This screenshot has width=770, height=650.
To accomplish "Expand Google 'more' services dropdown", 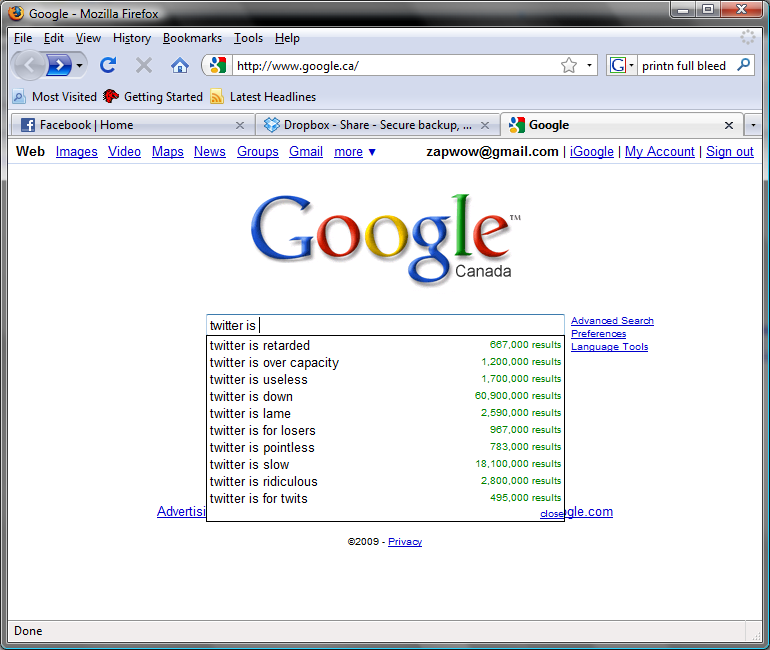I will point(355,152).
